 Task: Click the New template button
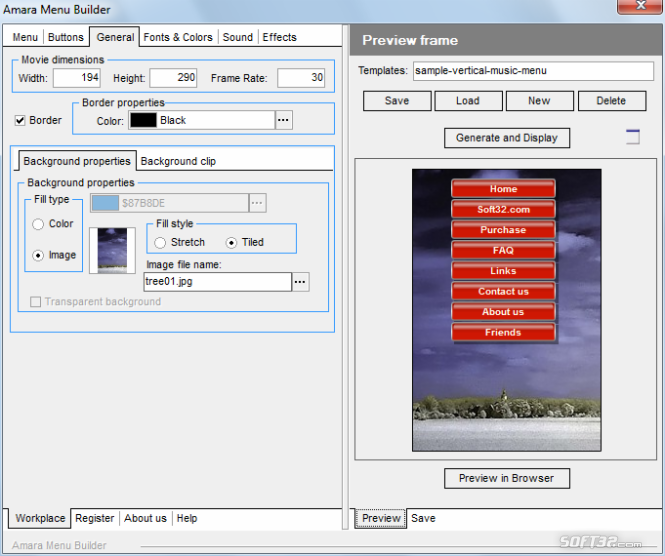pyautogui.click(x=539, y=101)
